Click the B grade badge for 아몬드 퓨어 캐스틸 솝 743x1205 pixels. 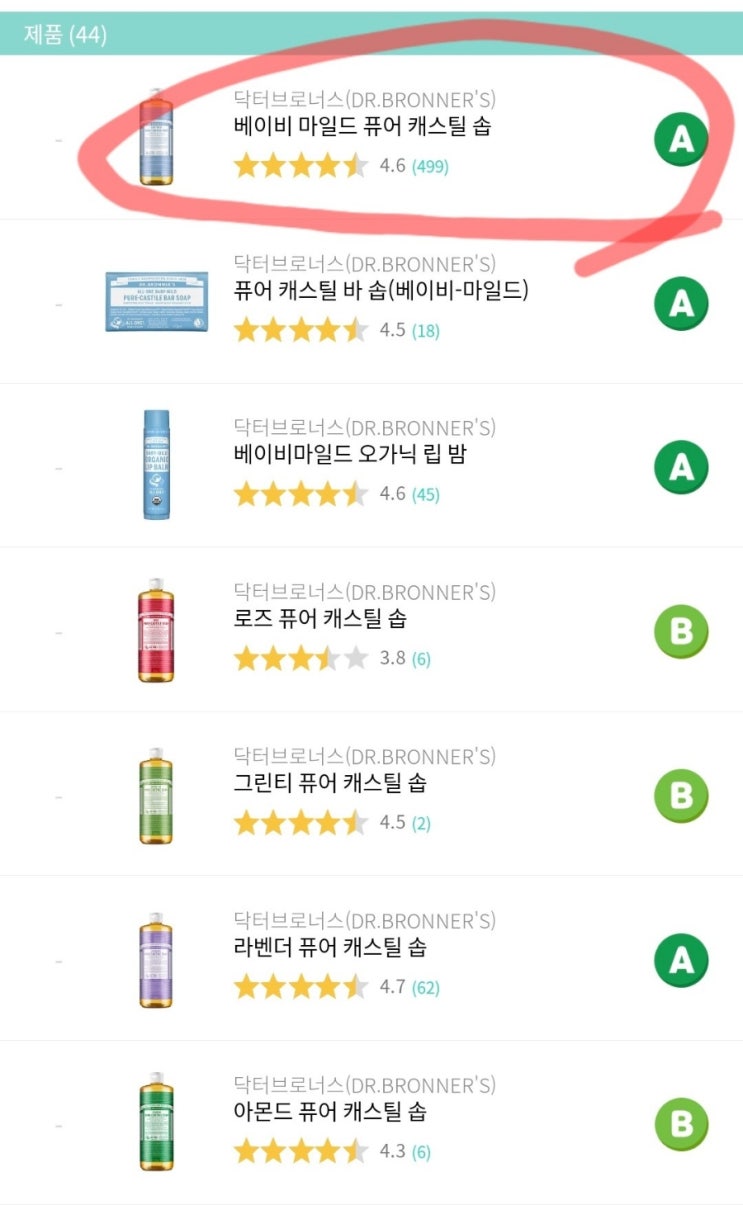point(681,1124)
